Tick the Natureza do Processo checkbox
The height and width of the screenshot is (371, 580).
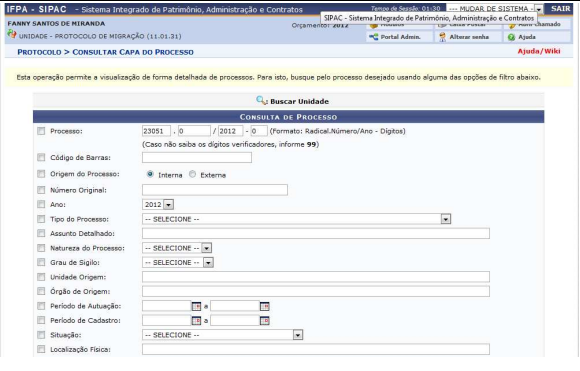(41, 248)
